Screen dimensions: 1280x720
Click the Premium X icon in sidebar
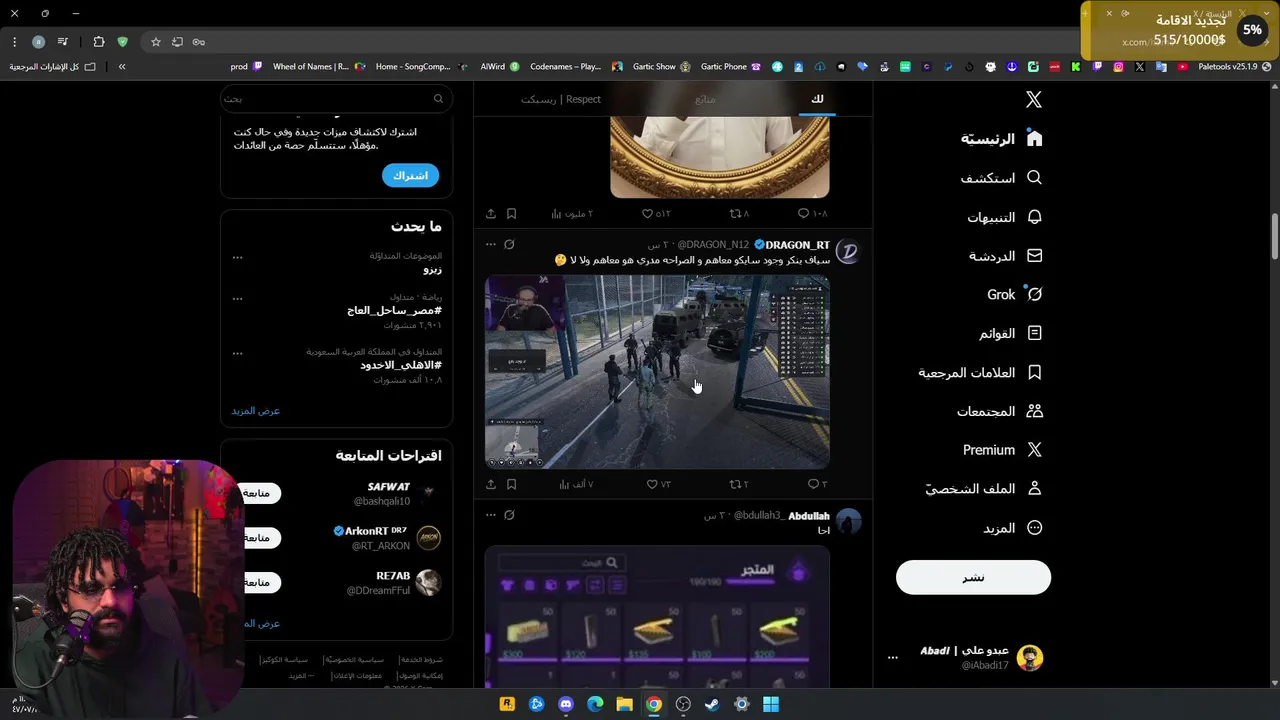coord(1035,450)
